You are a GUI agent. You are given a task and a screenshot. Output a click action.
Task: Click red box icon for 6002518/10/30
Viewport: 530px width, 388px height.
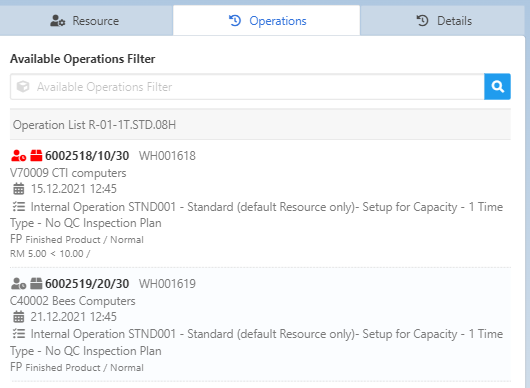[x=36, y=155]
